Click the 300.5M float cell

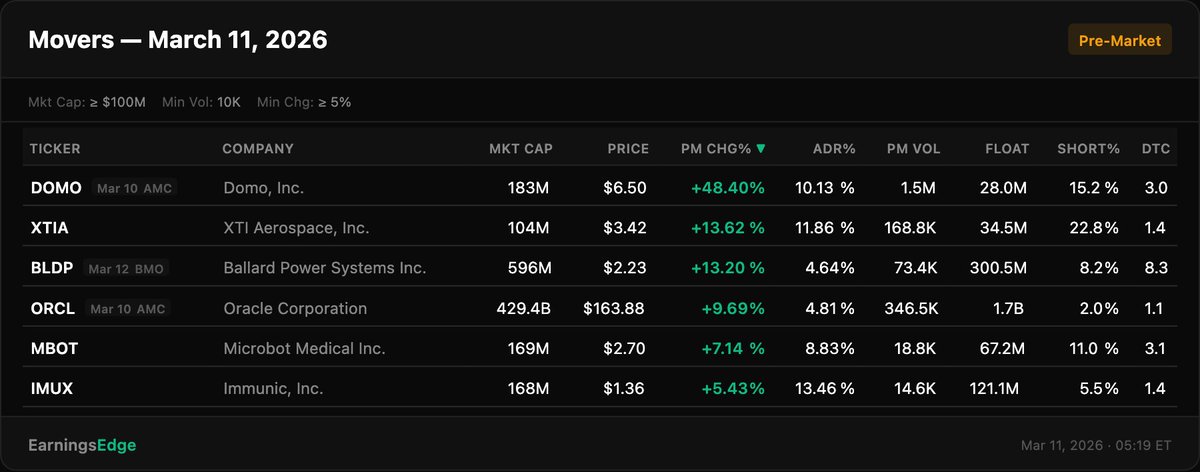click(x=999, y=268)
